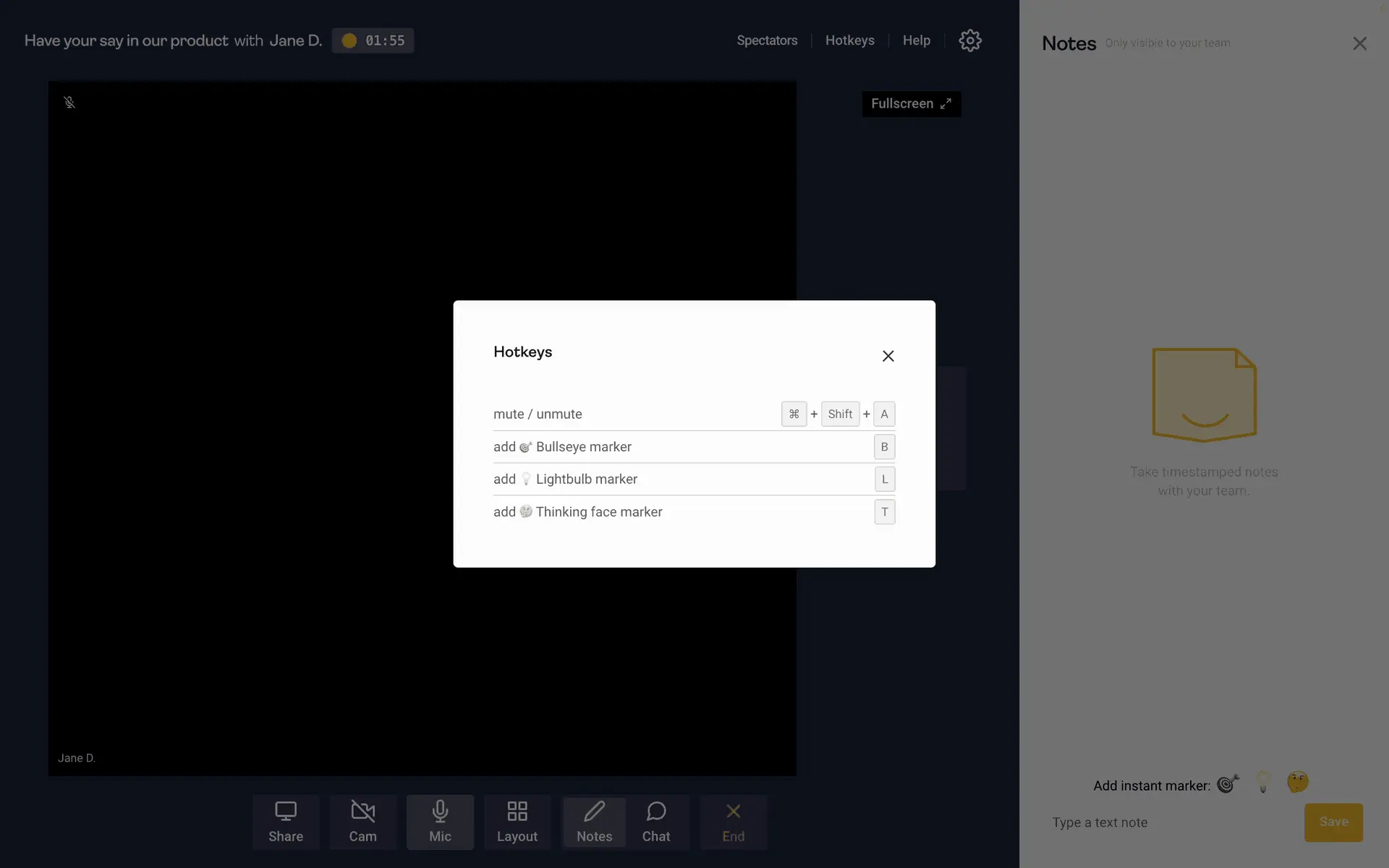Mute the Mic in bottom toolbar

click(x=440, y=822)
